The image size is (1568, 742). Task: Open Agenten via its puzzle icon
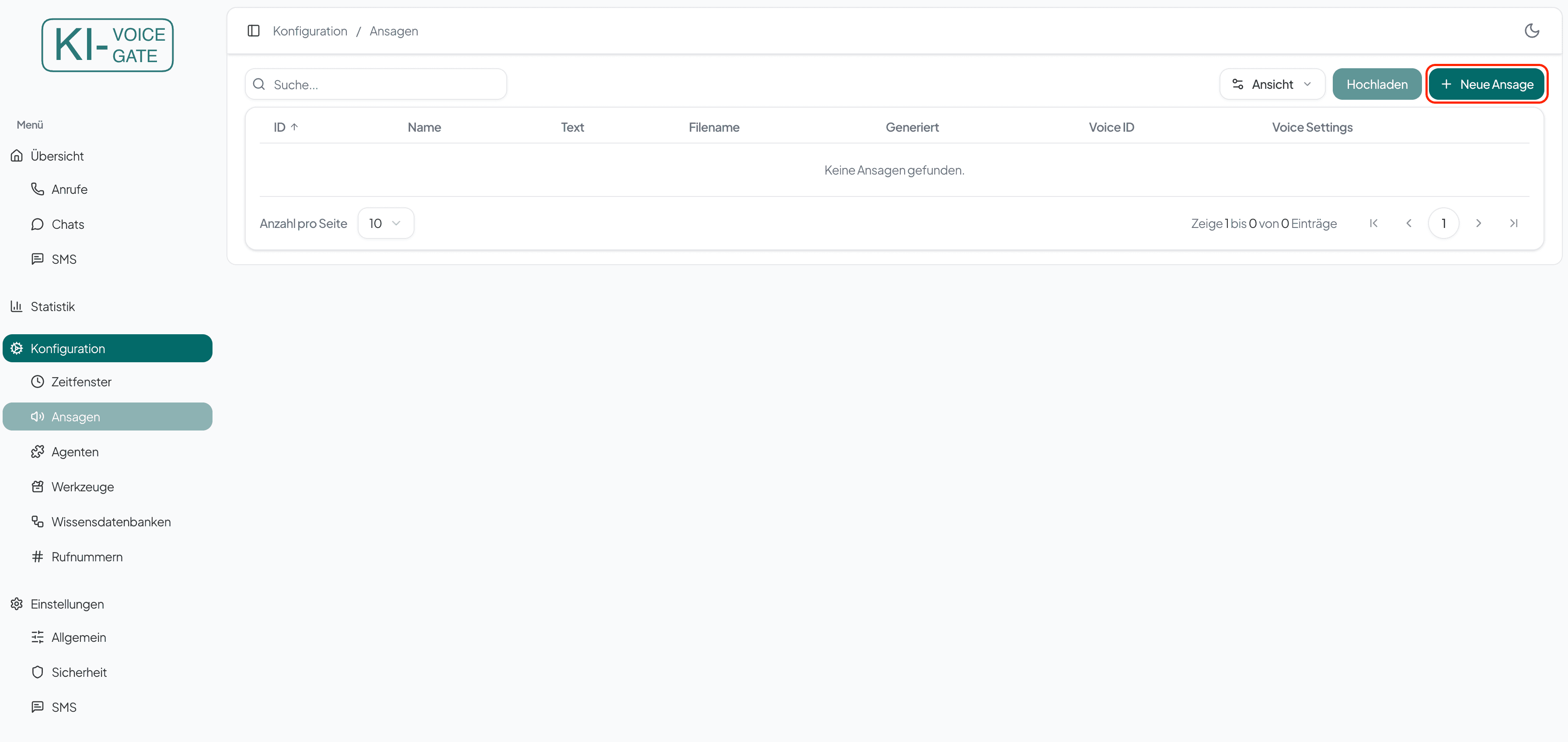pos(38,451)
